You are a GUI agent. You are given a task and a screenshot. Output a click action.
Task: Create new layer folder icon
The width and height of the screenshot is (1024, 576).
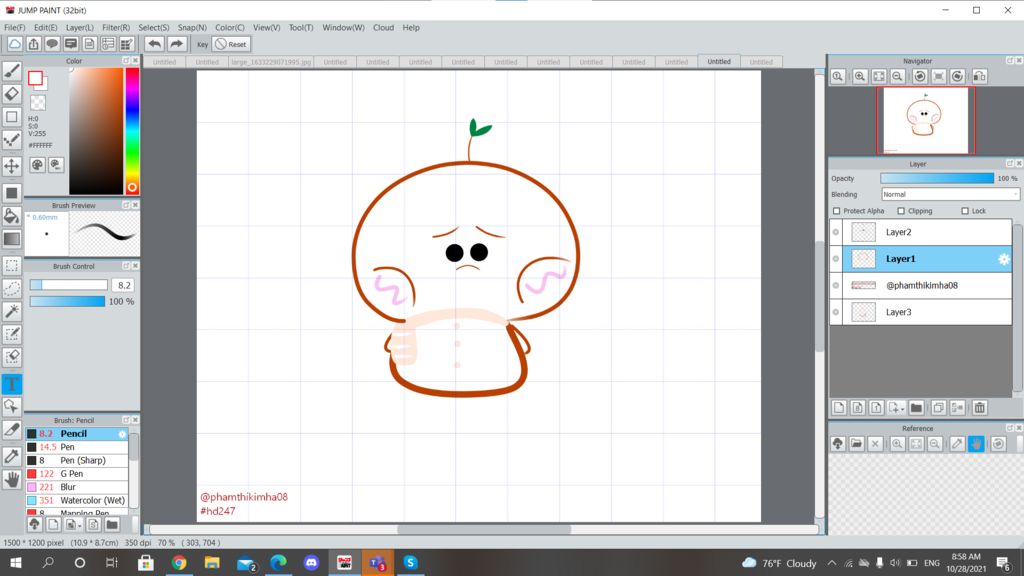[916, 408]
